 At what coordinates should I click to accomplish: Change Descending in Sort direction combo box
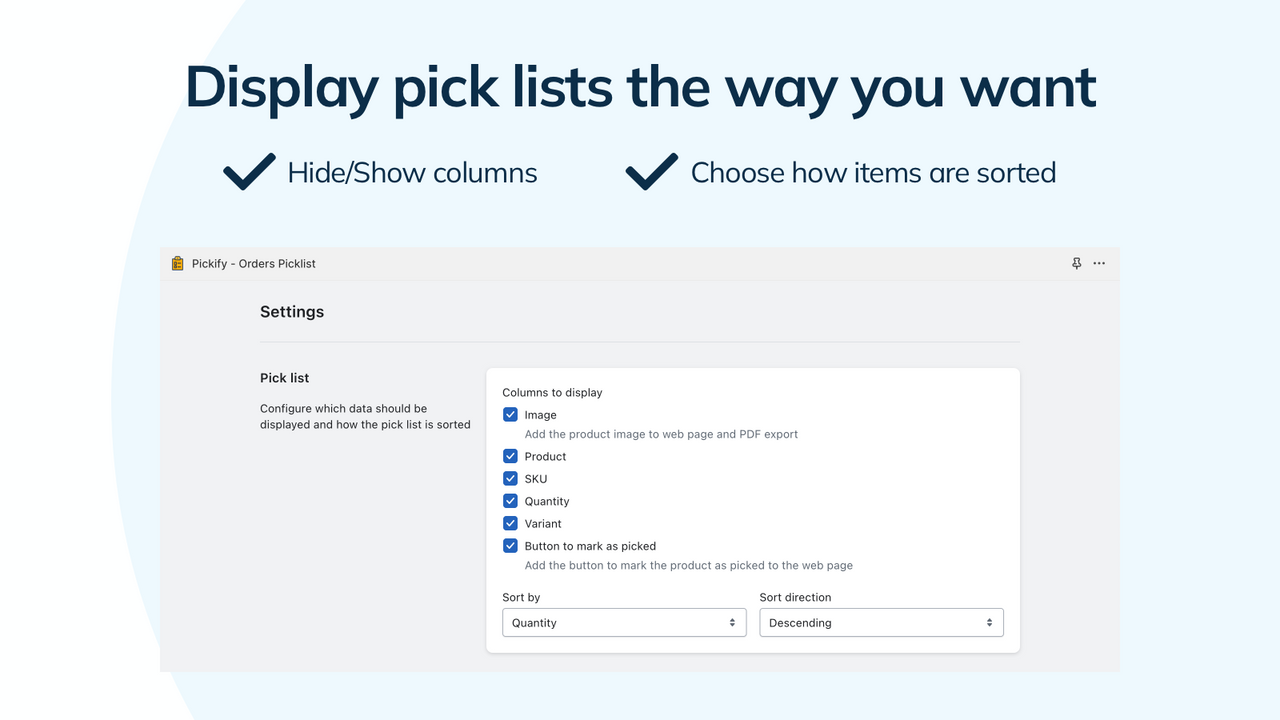pyautogui.click(x=880, y=622)
